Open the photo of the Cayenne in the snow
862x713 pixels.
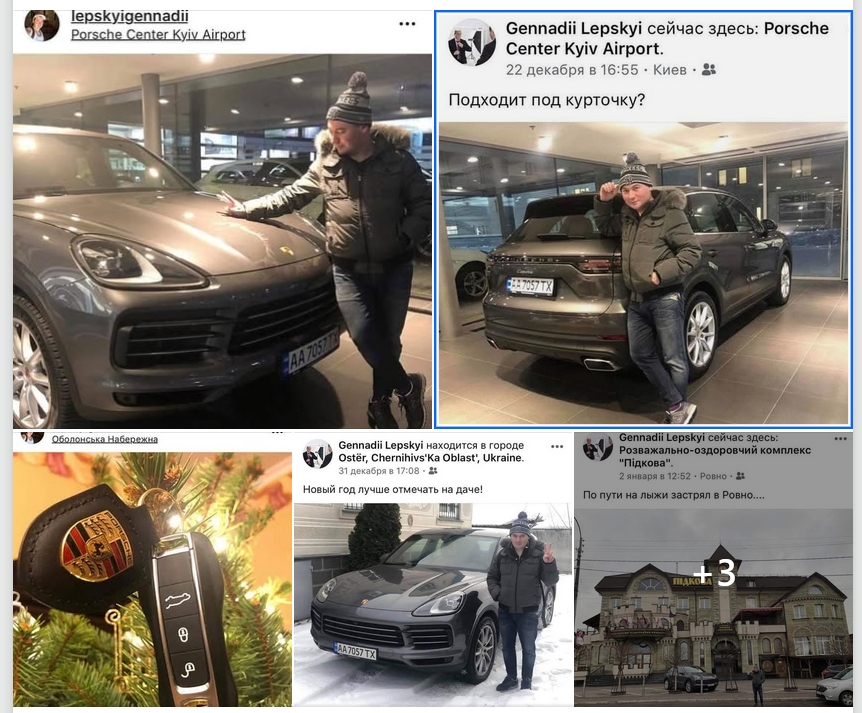tap(433, 604)
